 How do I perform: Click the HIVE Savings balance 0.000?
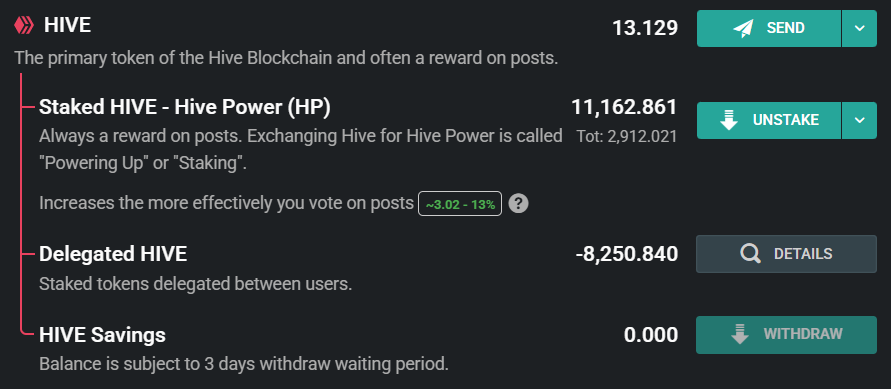[x=651, y=335]
